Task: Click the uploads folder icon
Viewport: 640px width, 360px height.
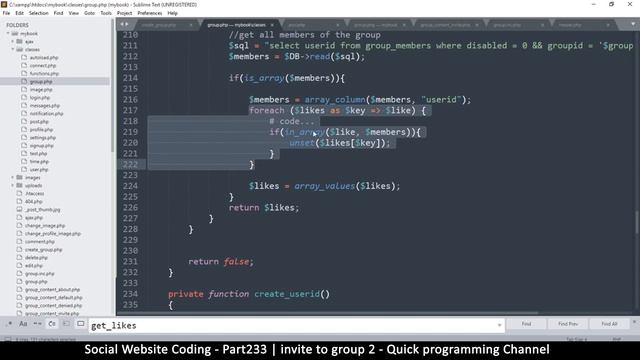Action: click(x=20, y=185)
